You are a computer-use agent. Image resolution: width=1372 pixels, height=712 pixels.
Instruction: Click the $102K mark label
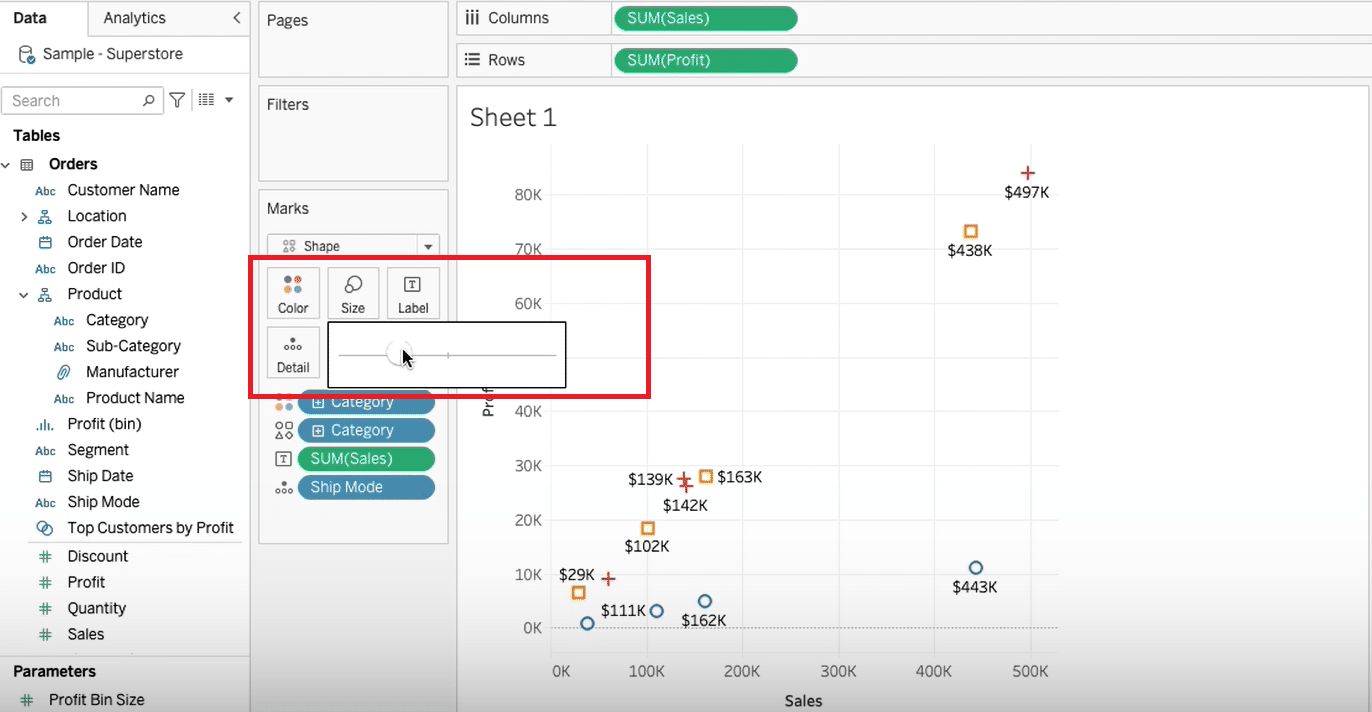click(647, 546)
